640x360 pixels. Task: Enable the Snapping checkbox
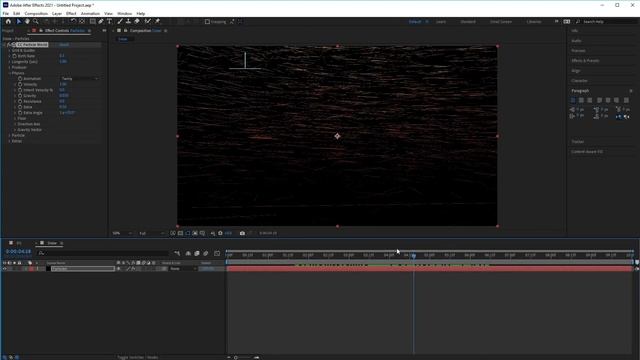pos(207,22)
